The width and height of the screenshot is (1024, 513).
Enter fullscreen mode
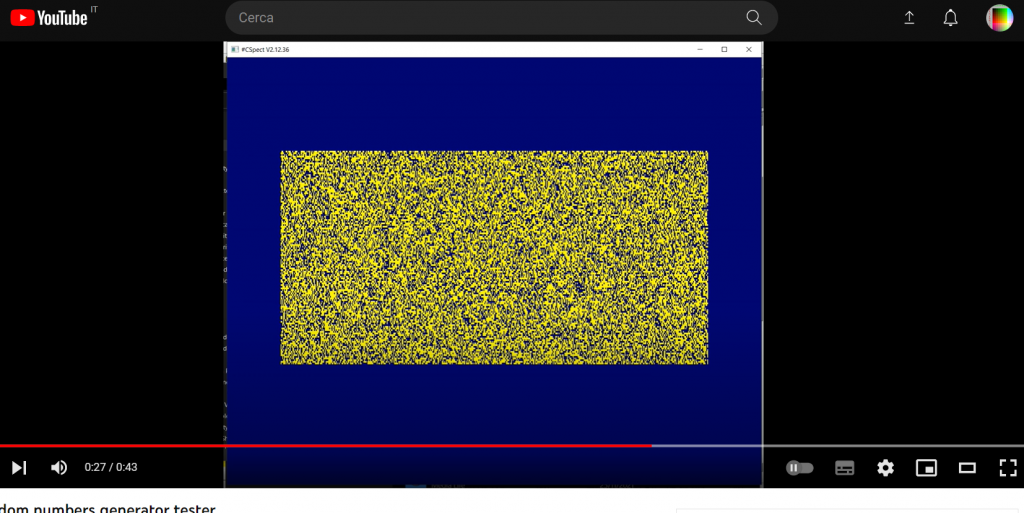(1007, 467)
